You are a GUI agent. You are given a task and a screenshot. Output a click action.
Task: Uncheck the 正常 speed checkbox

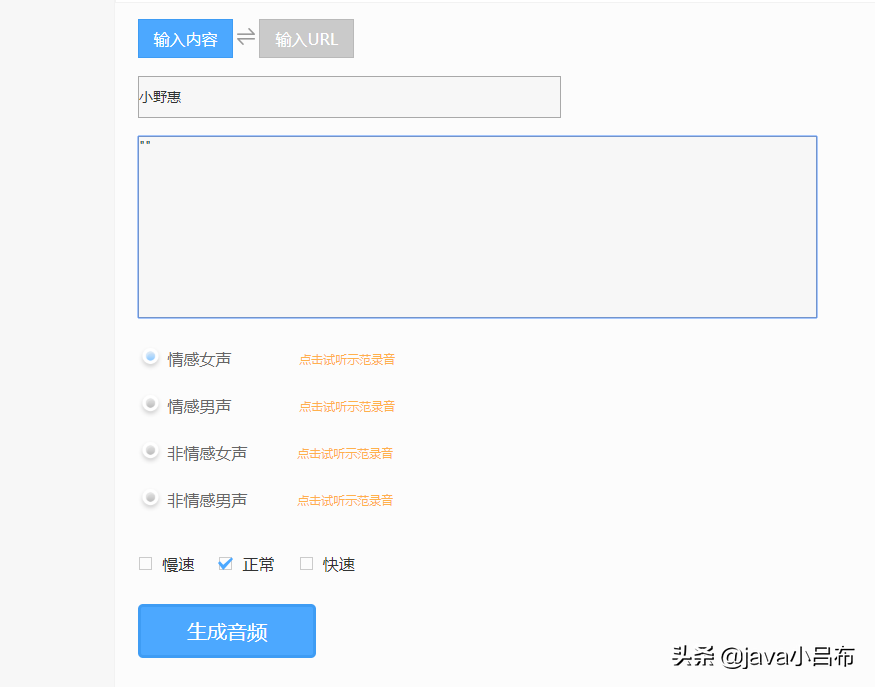(x=225, y=564)
